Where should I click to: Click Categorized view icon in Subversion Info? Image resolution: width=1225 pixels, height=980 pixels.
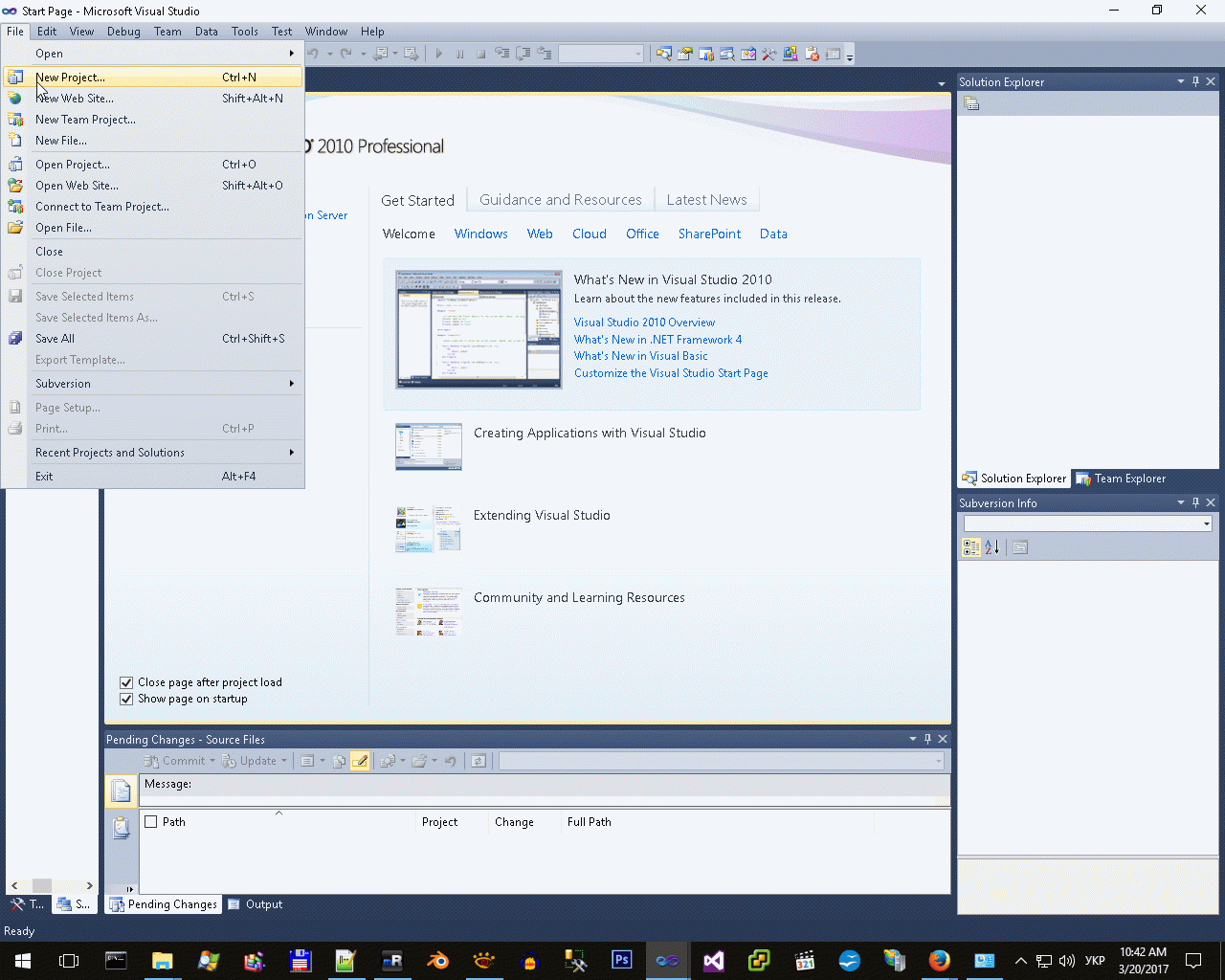coord(971,547)
